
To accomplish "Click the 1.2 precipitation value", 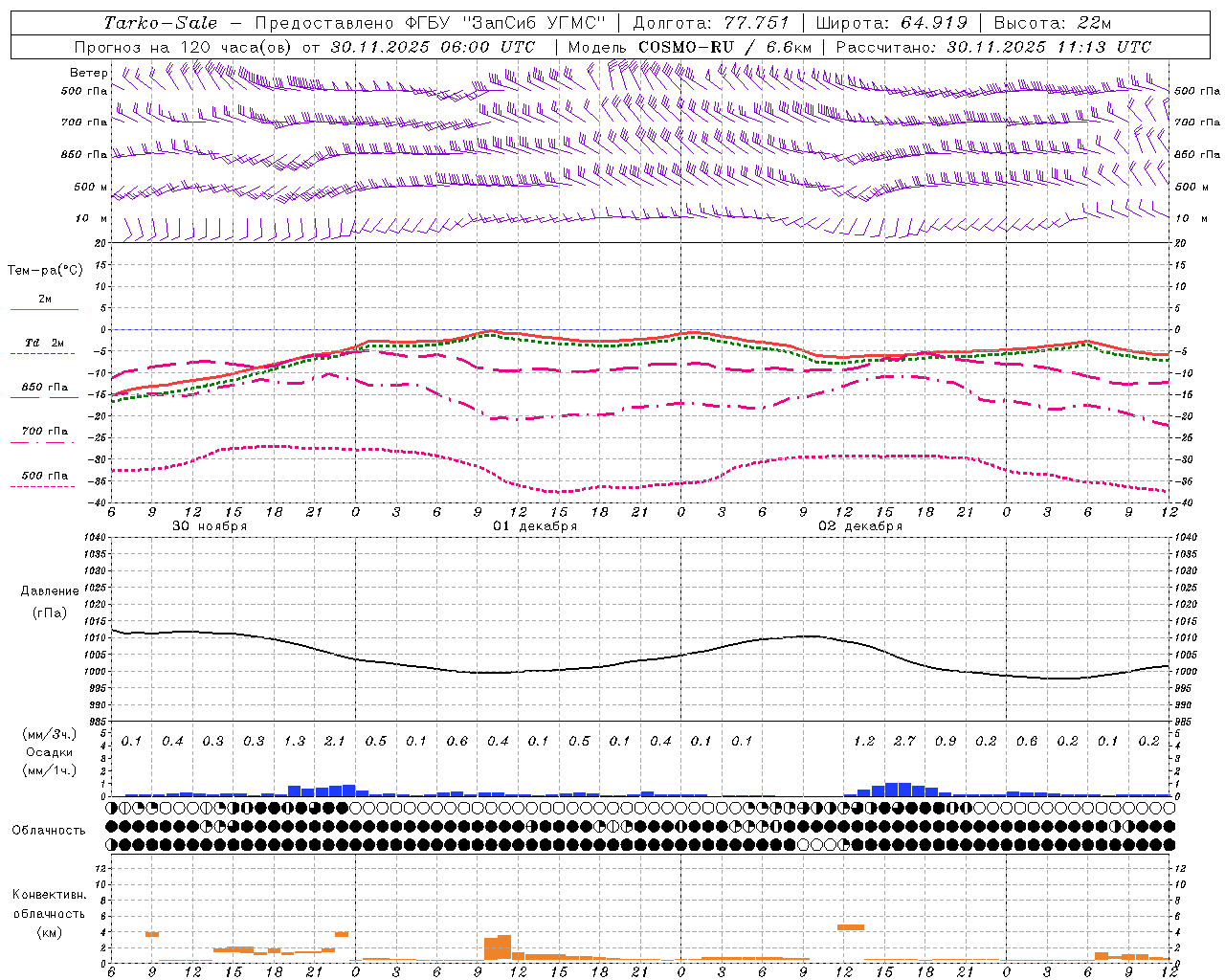I will point(864,742).
